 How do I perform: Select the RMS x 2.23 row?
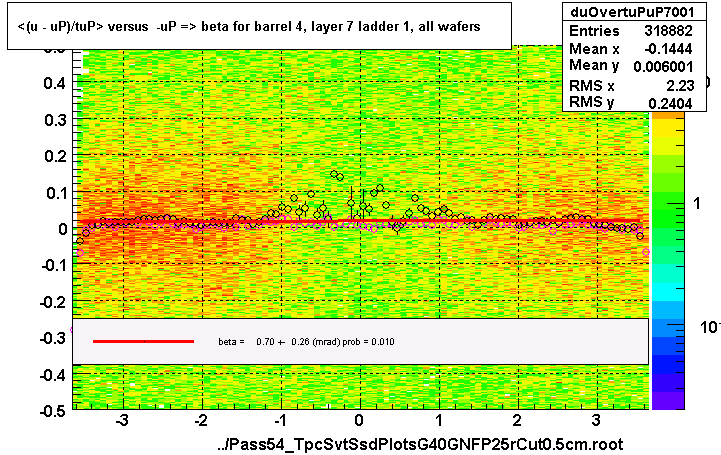click(631, 85)
